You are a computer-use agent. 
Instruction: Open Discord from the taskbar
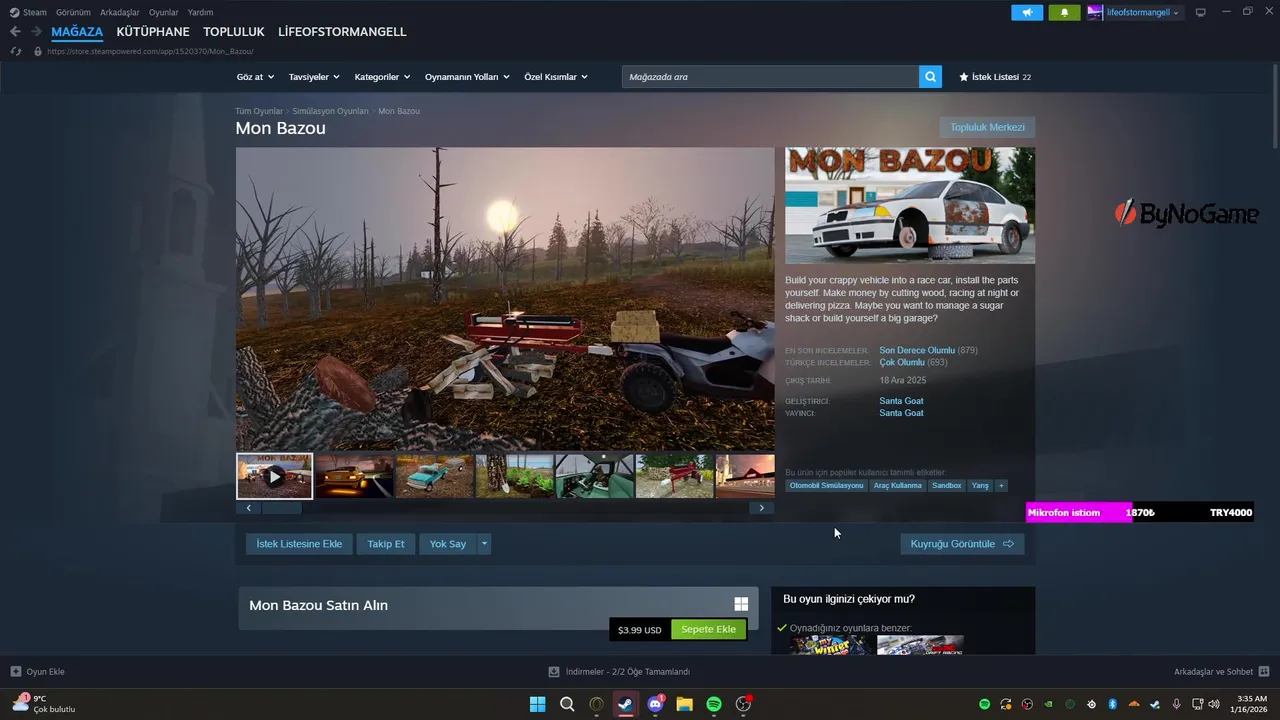pyautogui.click(x=655, y=704)
